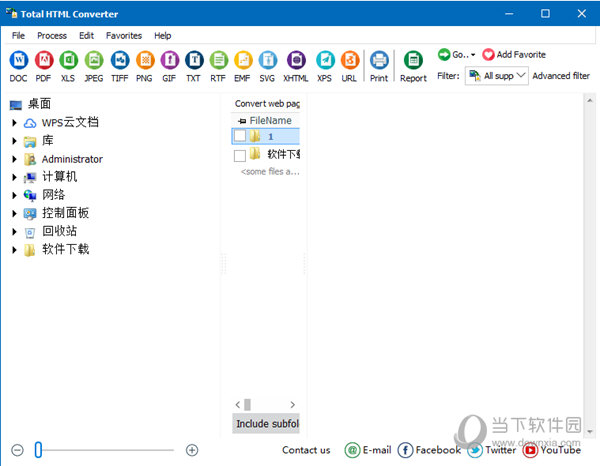The image size is (600, 466).
Task: Open the Favorites menu
Action: click(x=124, y=36)
